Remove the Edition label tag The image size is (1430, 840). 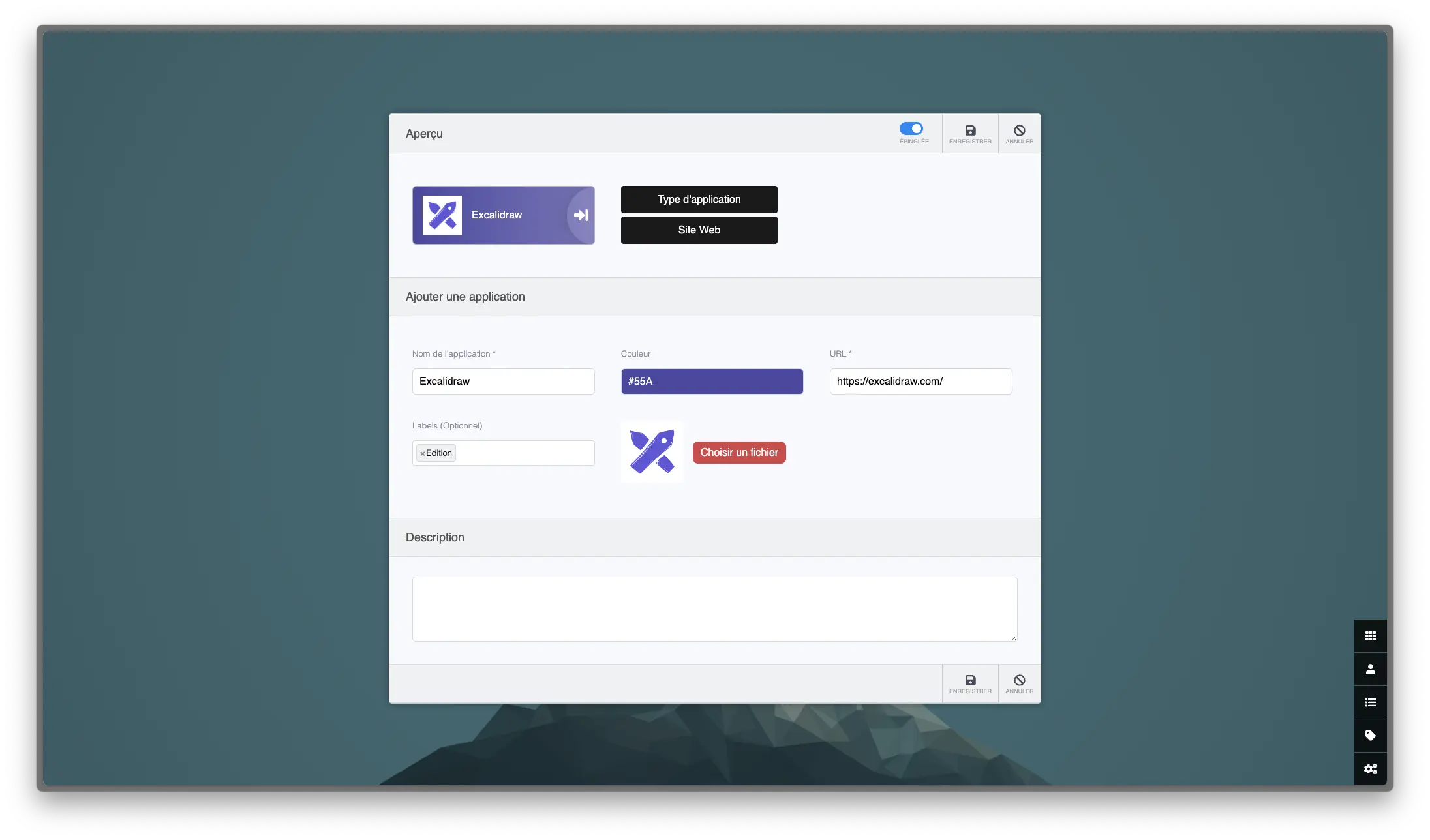[422, 453]
